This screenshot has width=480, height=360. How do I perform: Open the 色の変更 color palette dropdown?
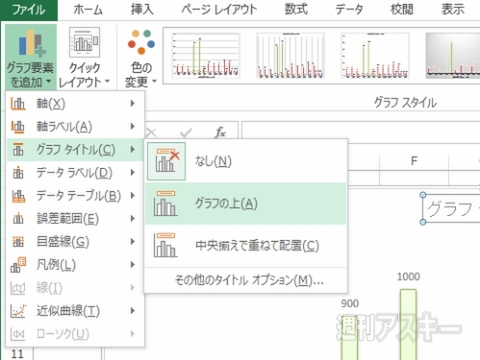click(141, 57)
